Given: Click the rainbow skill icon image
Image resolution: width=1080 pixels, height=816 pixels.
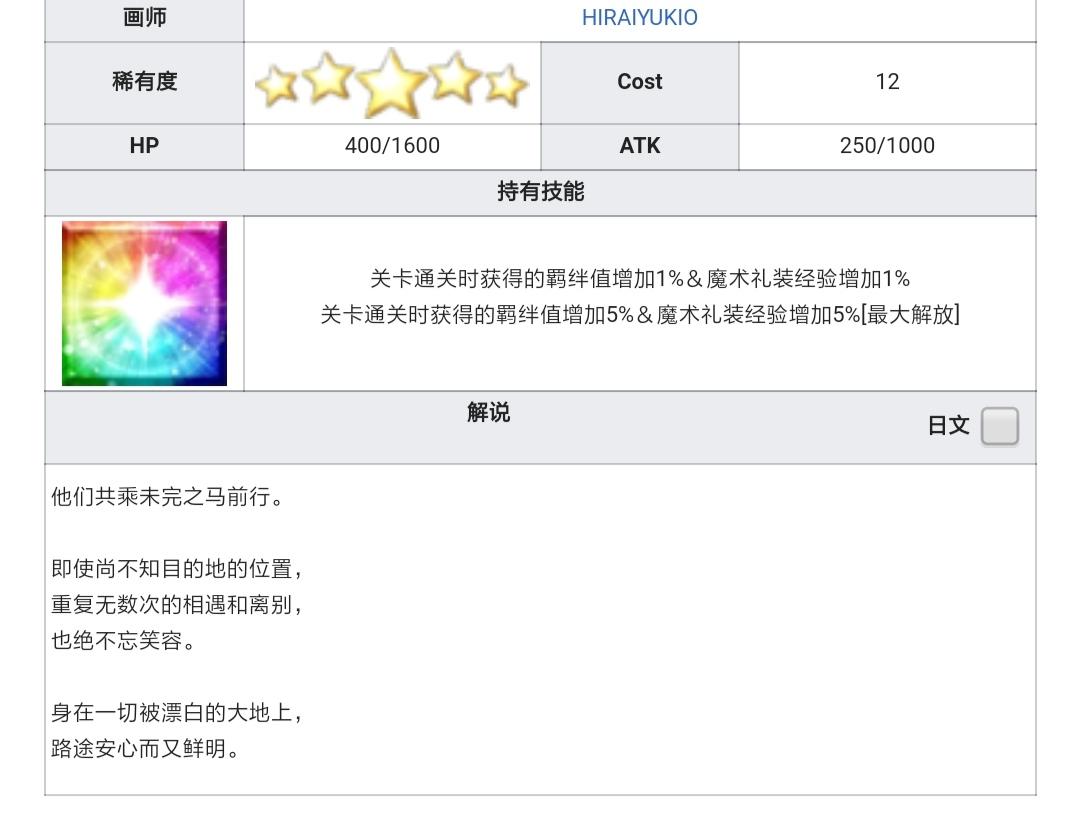Looking at the screenshot, I should 144,303.
